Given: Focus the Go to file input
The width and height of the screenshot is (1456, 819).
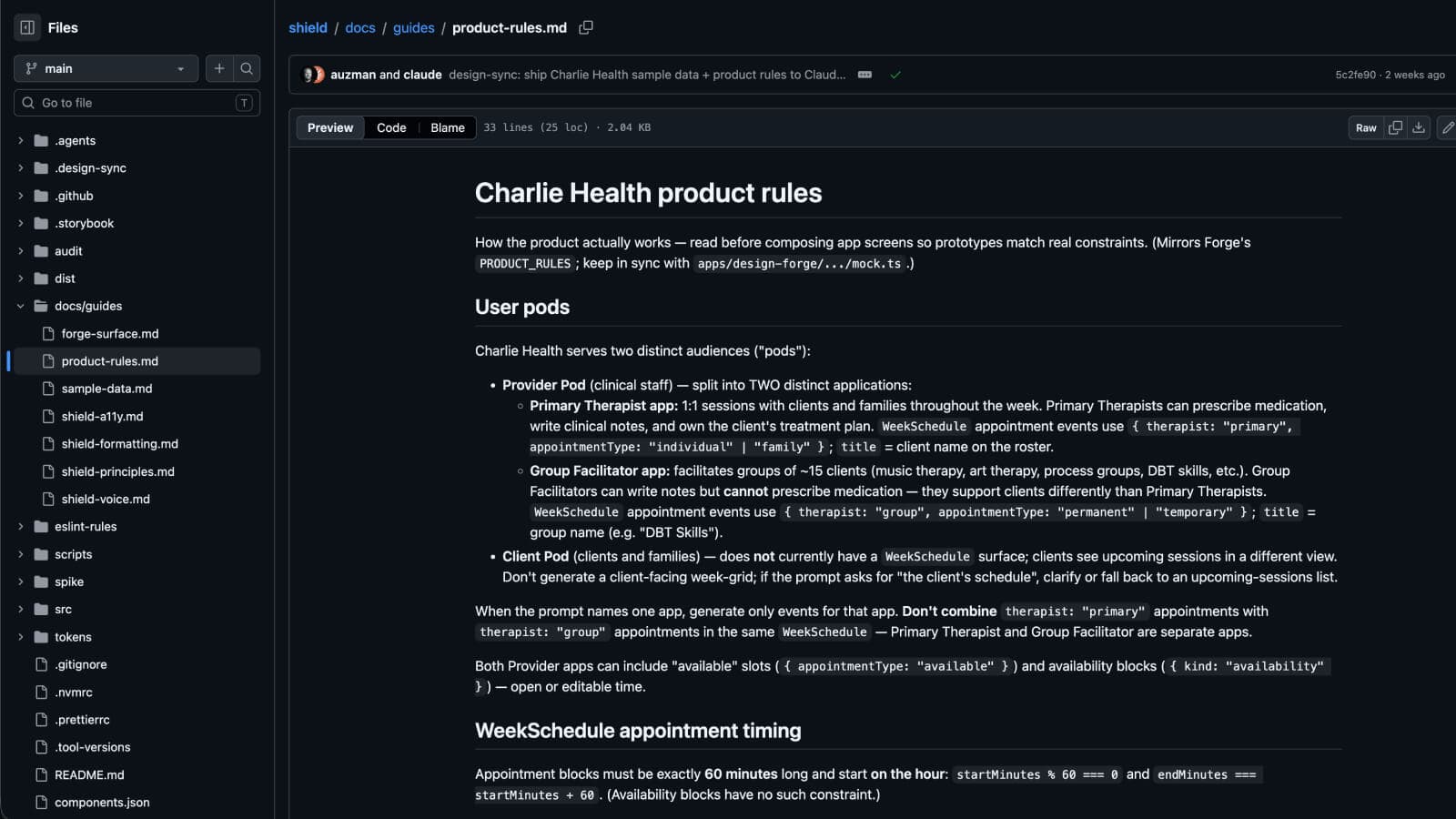Looking at the screenshot, I should (x=136, y=103).
